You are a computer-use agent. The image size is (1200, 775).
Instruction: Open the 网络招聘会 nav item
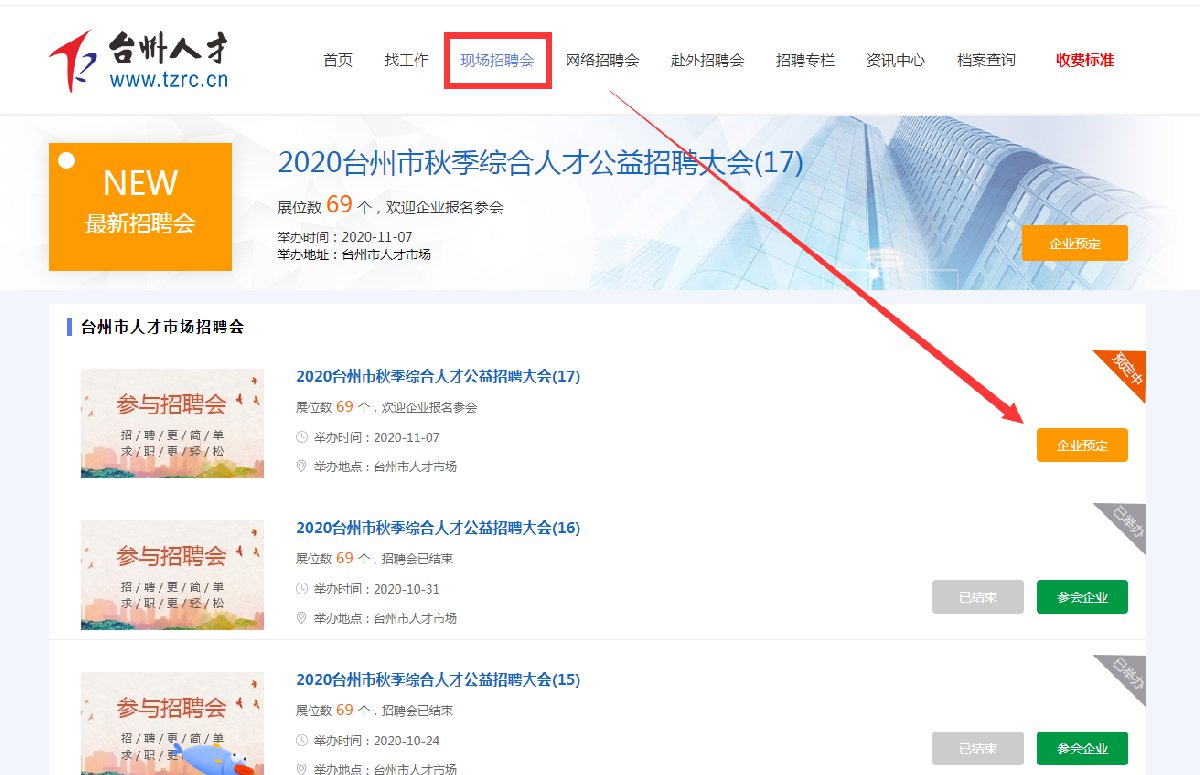pyautogui.click(x=602, y=60)
